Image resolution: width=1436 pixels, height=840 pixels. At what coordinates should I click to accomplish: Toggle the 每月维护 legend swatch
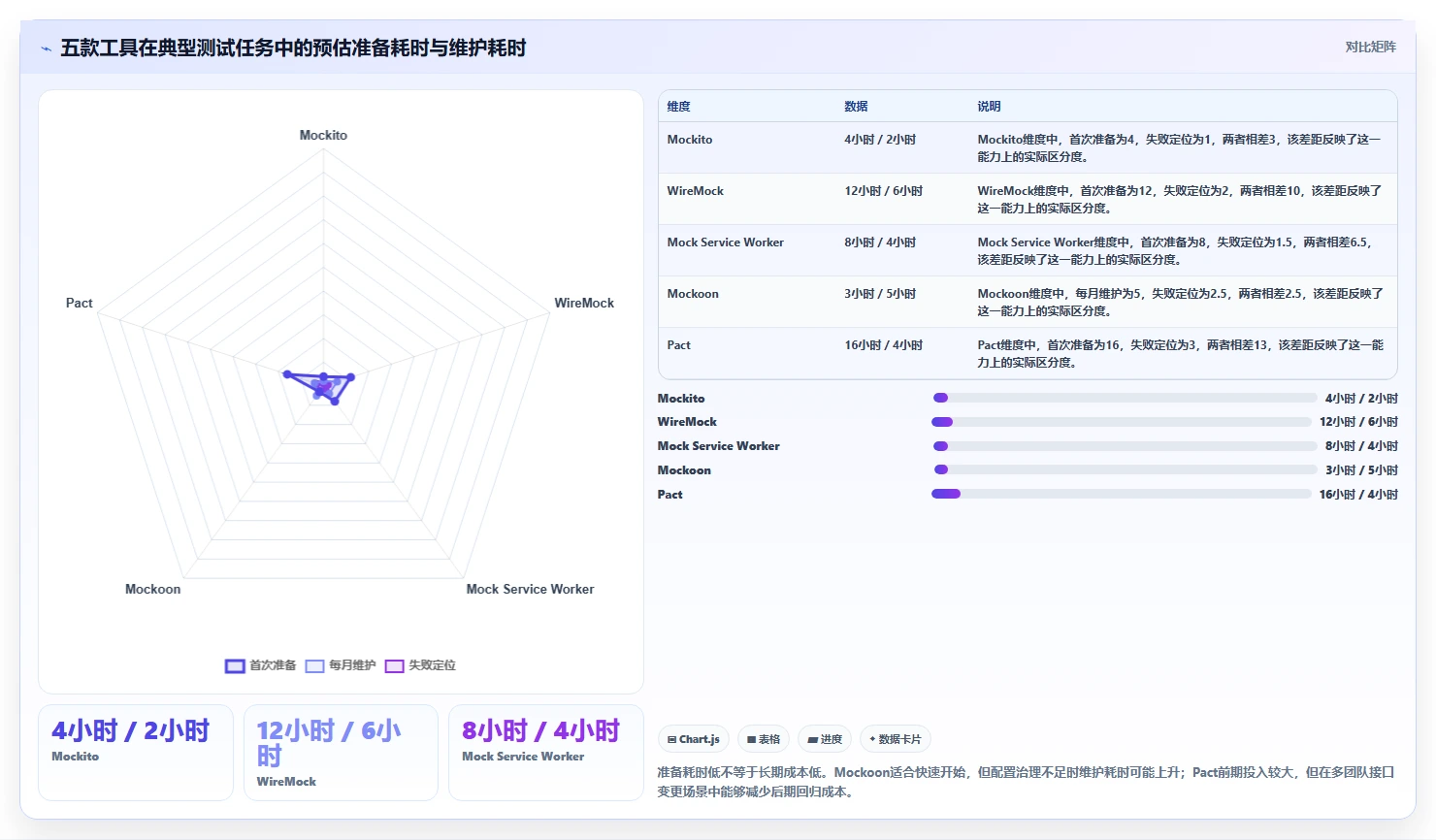[314, 665]
